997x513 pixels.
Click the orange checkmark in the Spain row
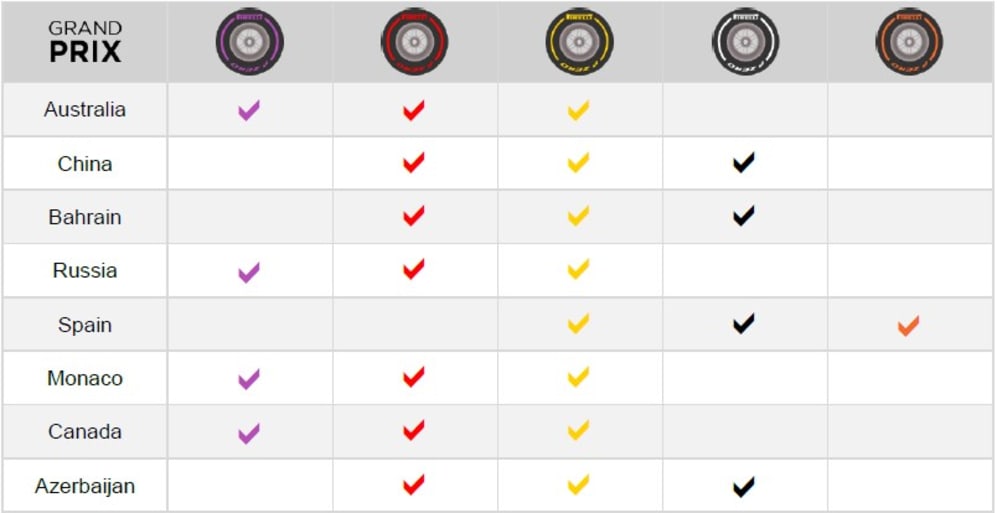click(908, 325)
